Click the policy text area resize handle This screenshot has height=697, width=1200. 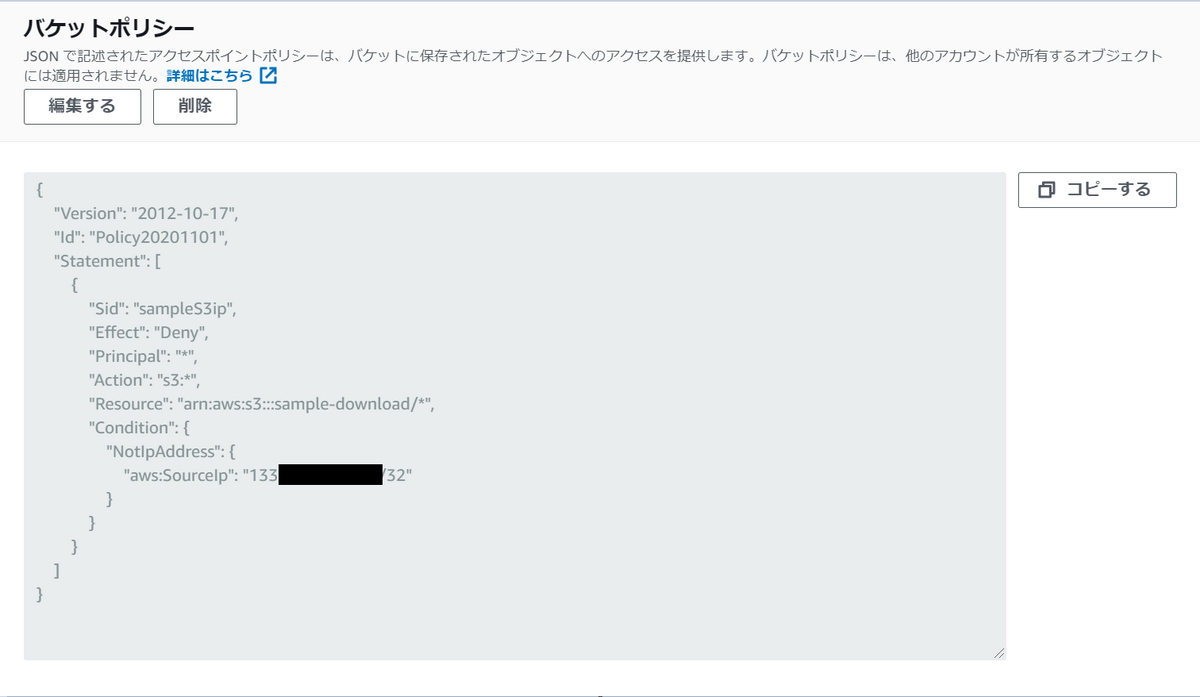coord(998,652)
